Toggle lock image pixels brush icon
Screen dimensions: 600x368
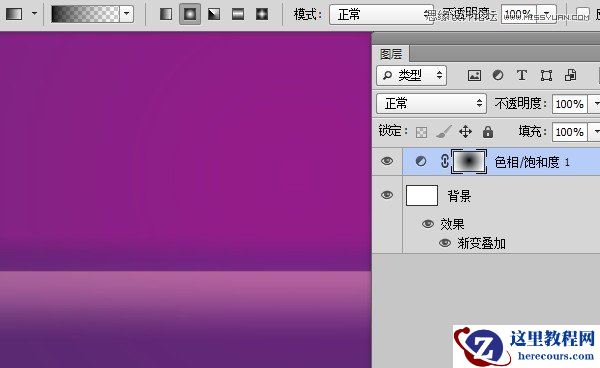[444, 132]
